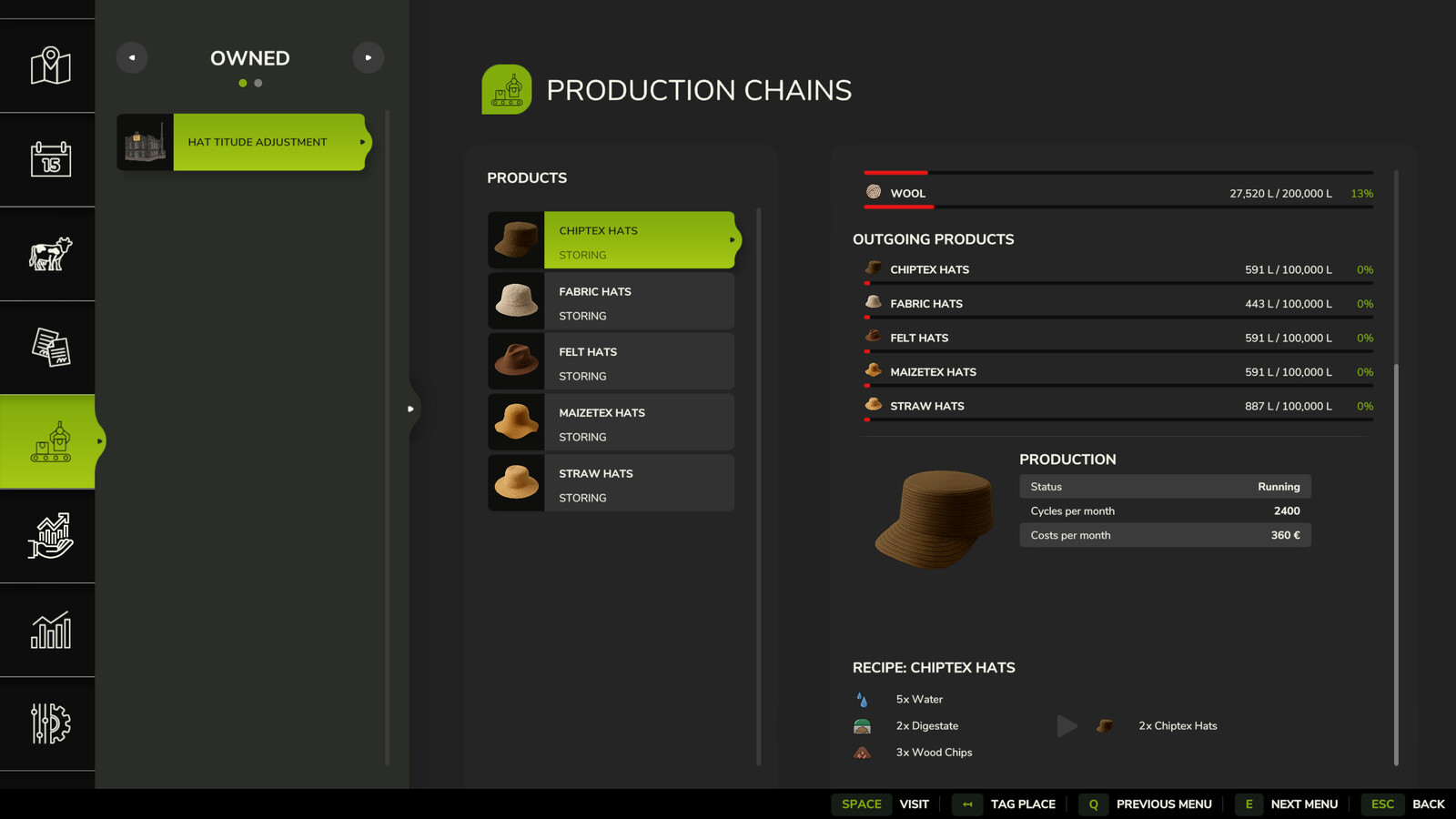Toggle Chiptex Hats production entry

tap(637, 240)
